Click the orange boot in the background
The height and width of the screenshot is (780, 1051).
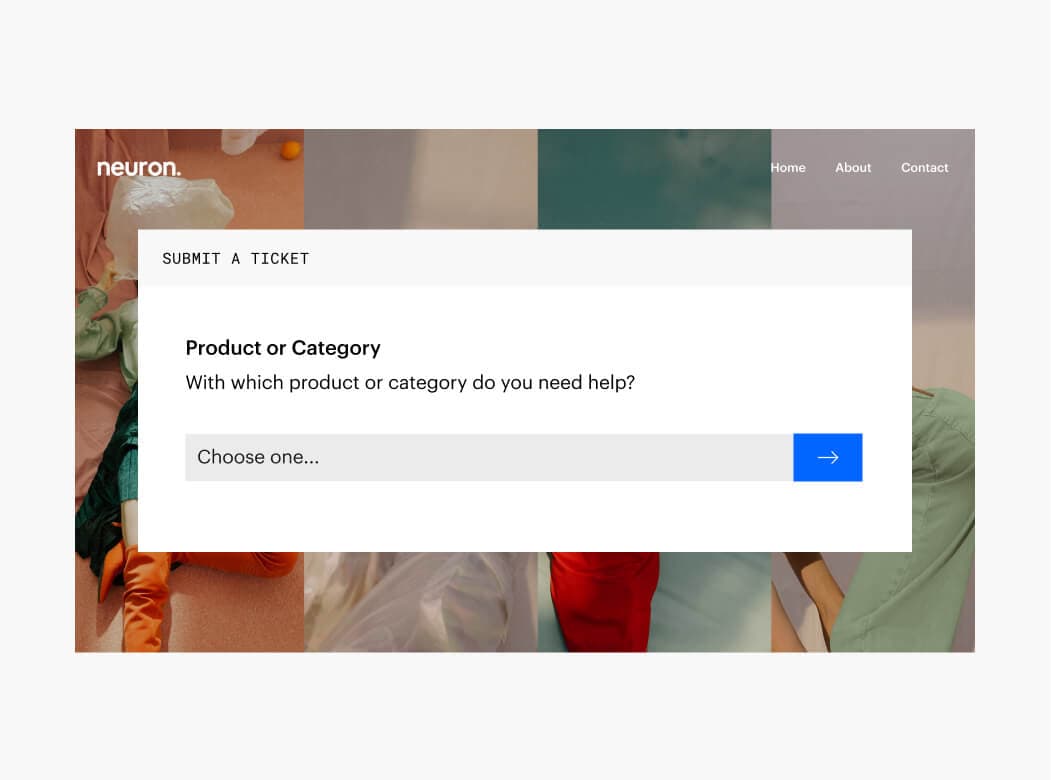click(x=142, y=596)
